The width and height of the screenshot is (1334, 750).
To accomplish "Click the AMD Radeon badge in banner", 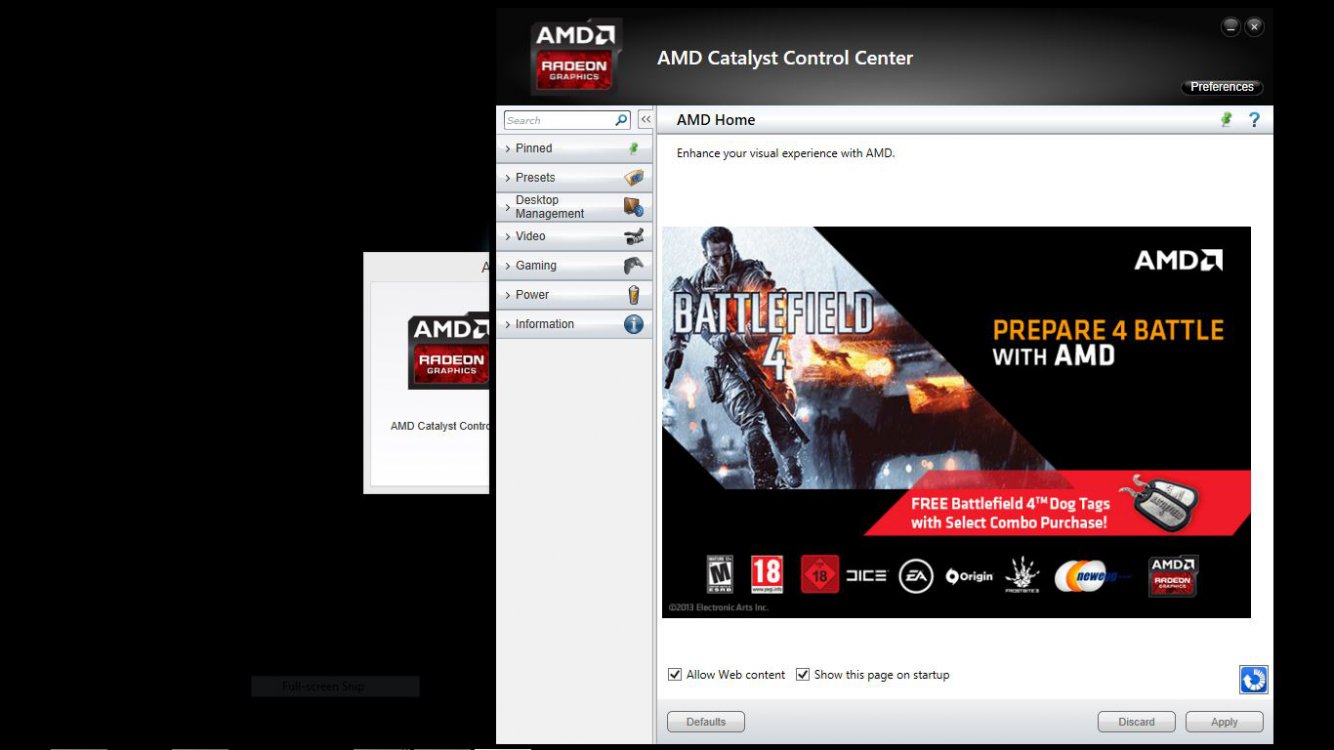I will tap(1173, 576).
